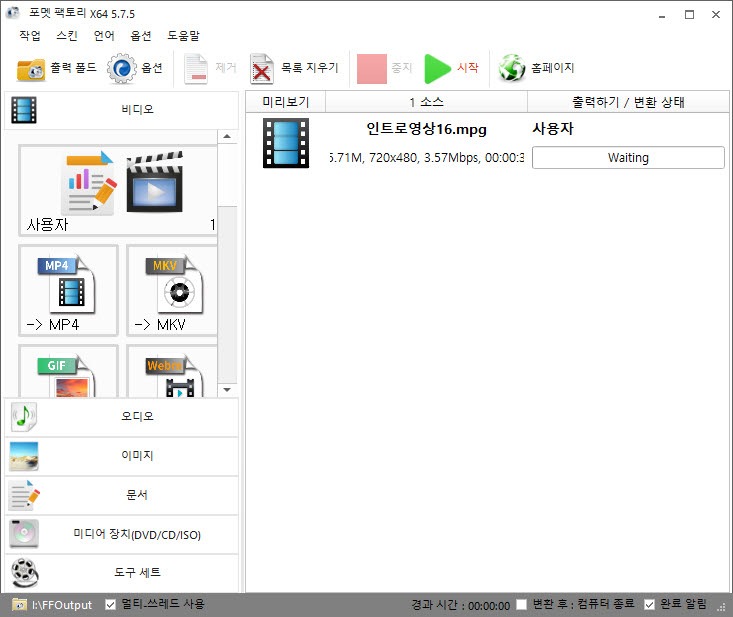
Task: Toggle 멀티.스레드 사용 checkbox
Action: [111, 605]
